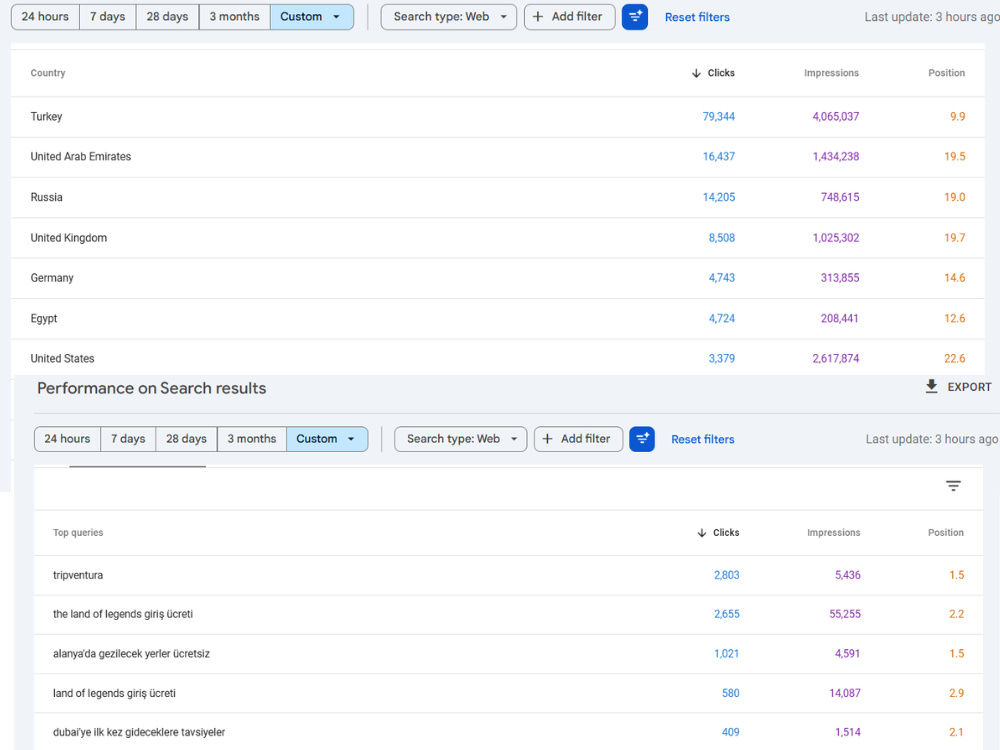Select the upper 7 days range tab
1000x750 pixels.
(107, 17)
